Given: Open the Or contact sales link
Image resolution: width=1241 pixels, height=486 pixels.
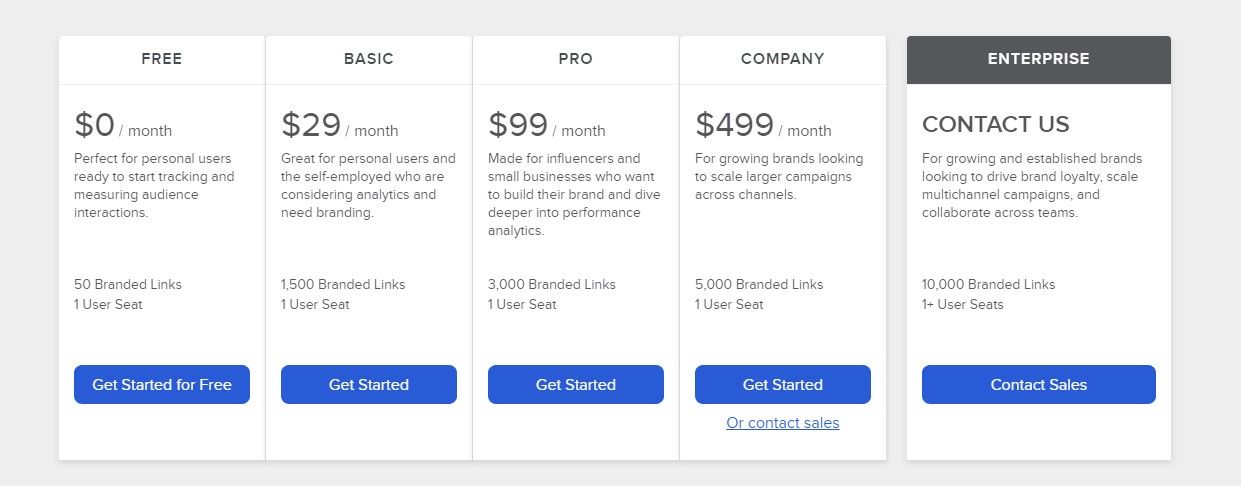Looking at the screenshot, I should 783,423.
